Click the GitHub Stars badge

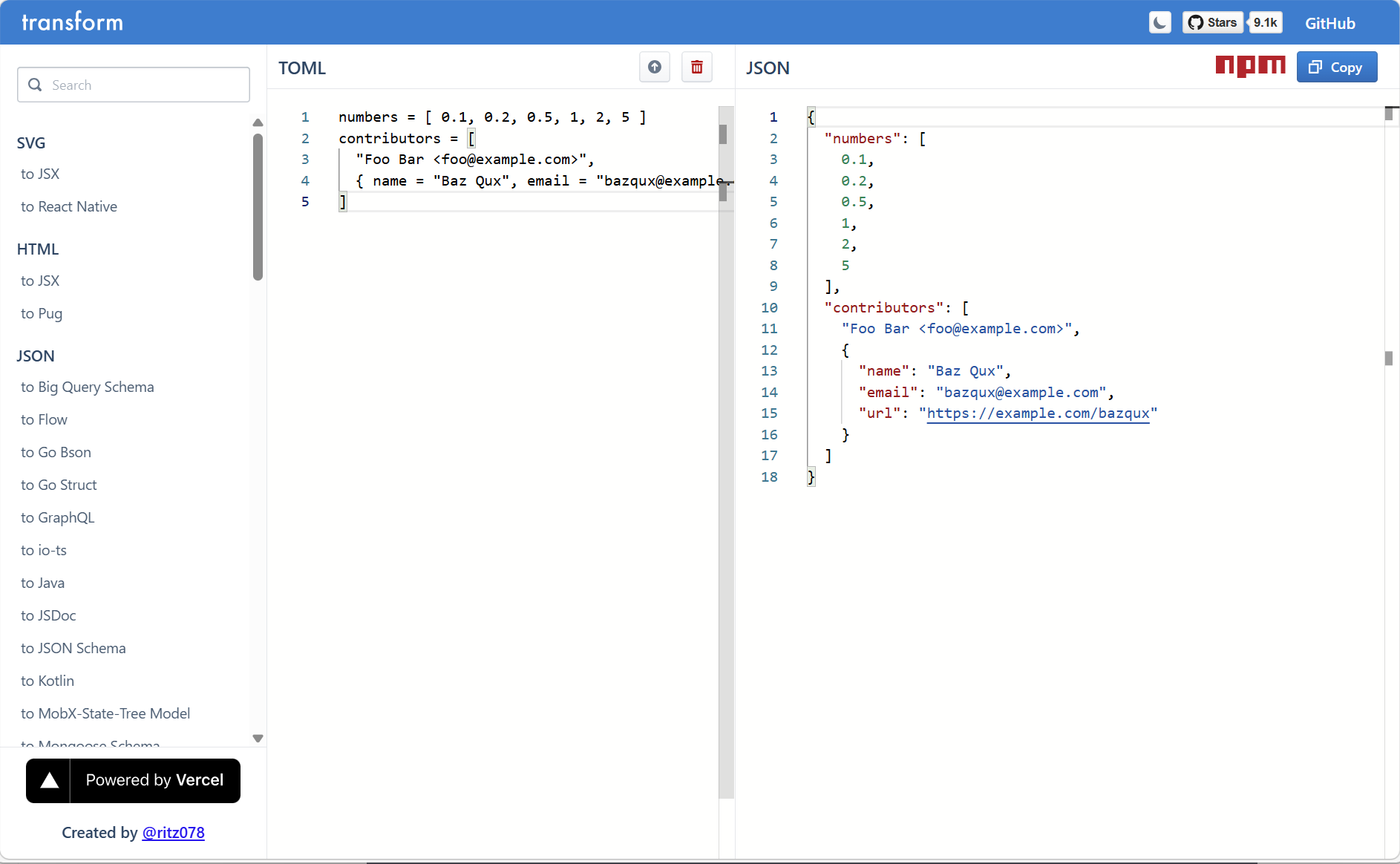[x=1212, y=23]
